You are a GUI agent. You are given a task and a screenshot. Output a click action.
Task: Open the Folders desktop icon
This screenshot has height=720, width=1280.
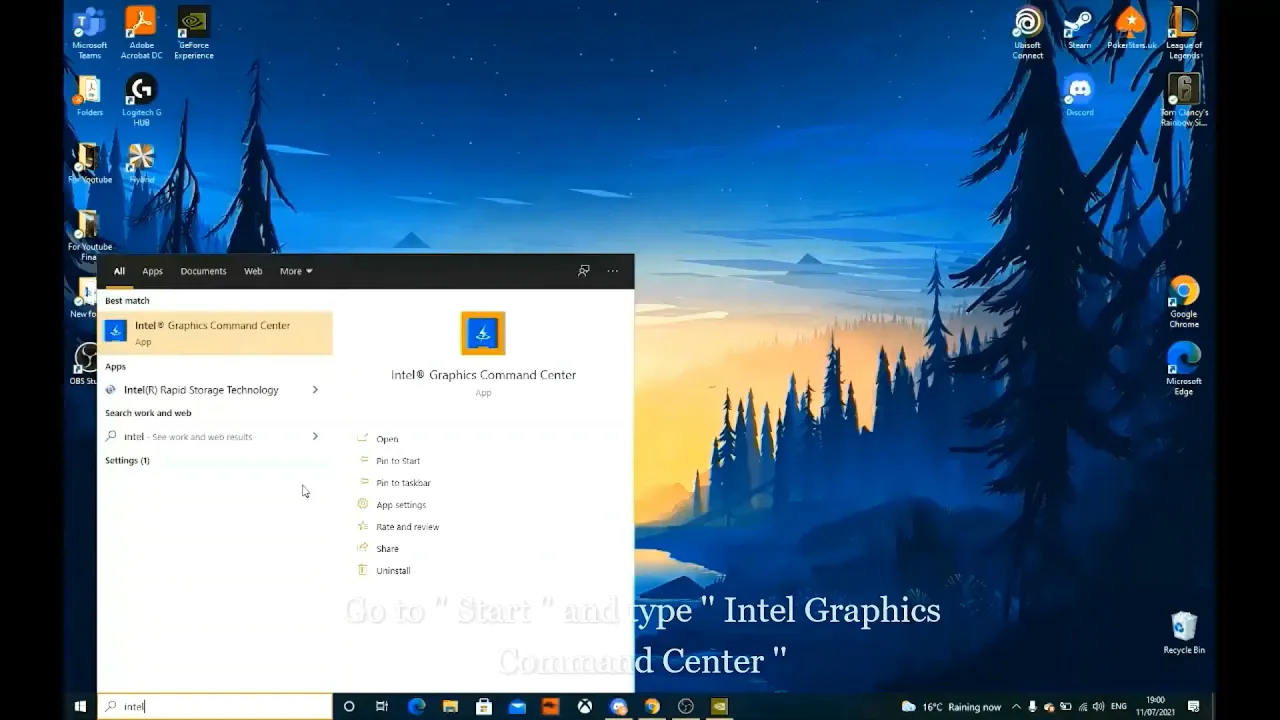[x=89, y=97]
